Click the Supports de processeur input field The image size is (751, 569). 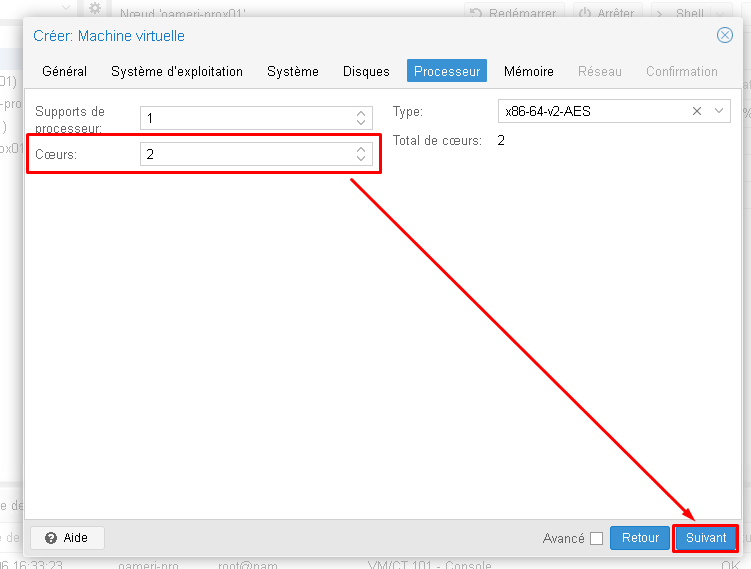point(245,118)
